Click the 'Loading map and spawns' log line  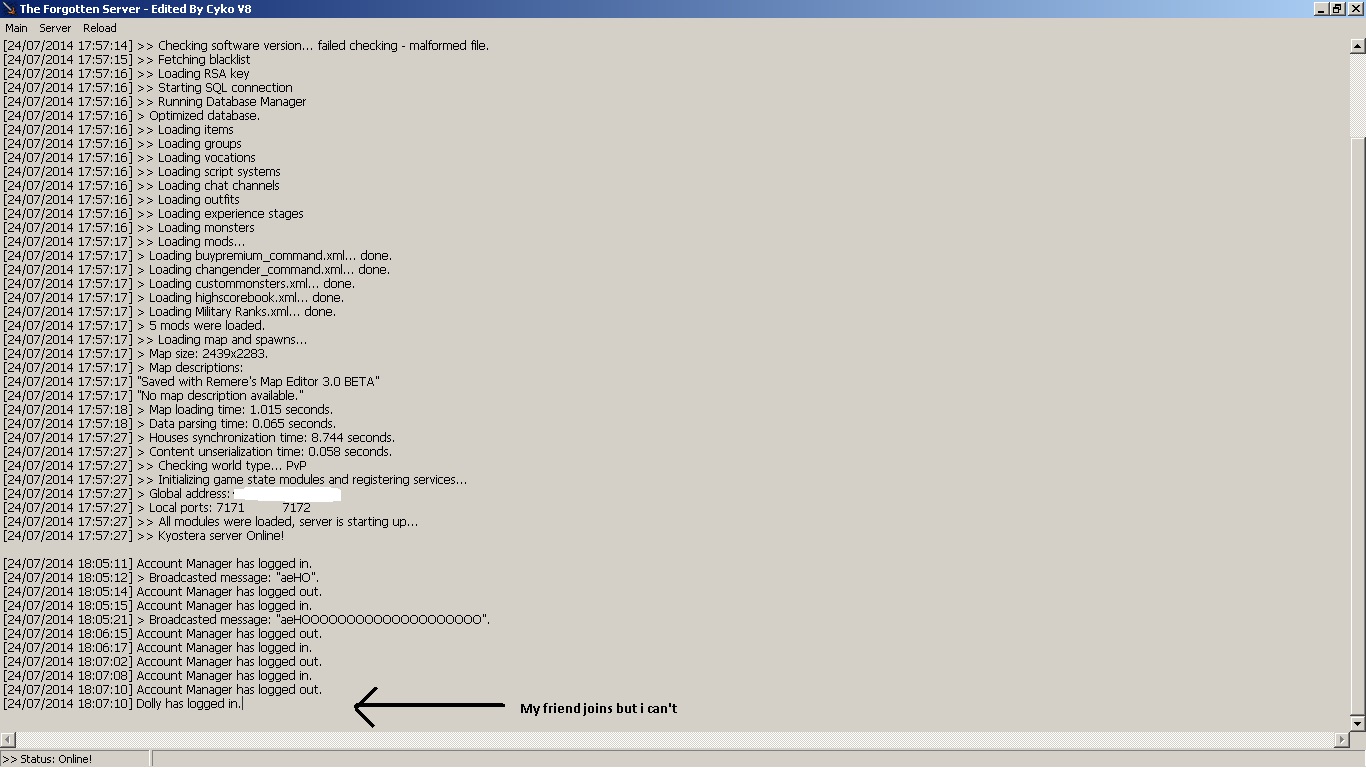[155, 340]
